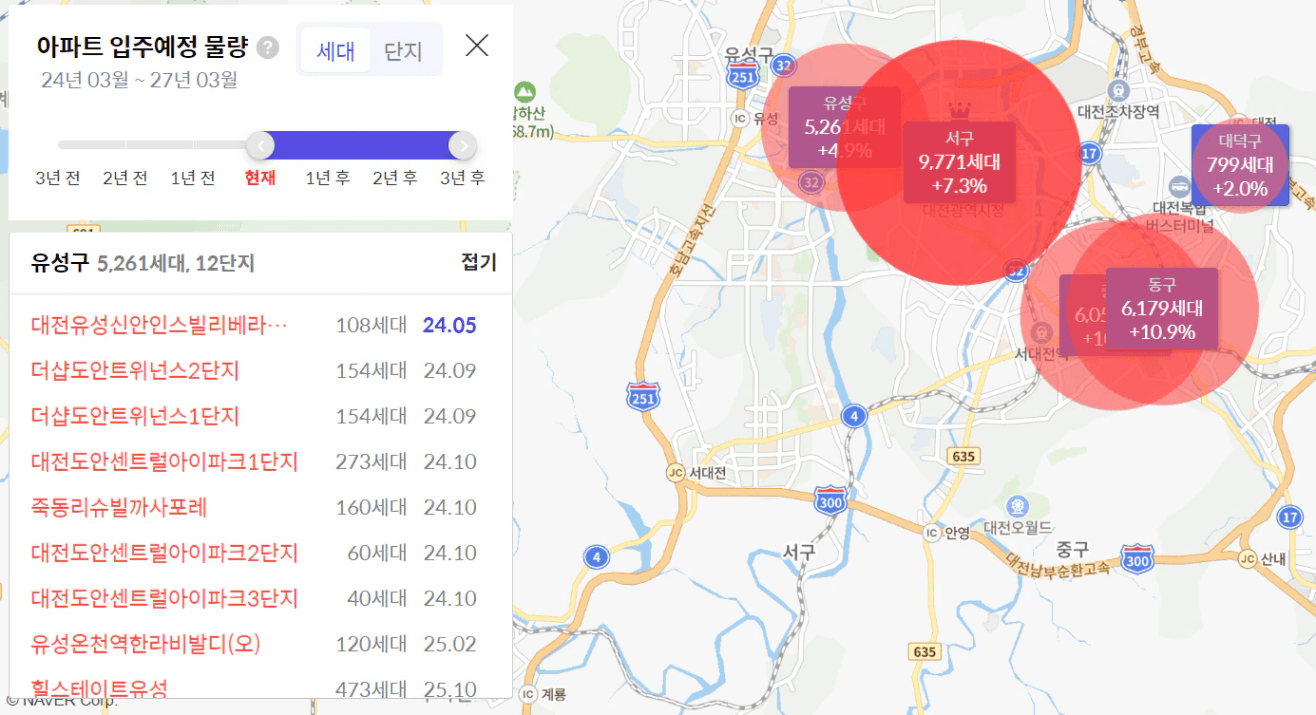This screenshot has width=1316, height=715.
Task: Open 대전유성신안인스빌리베라 complex link
Action: [159, 325]
